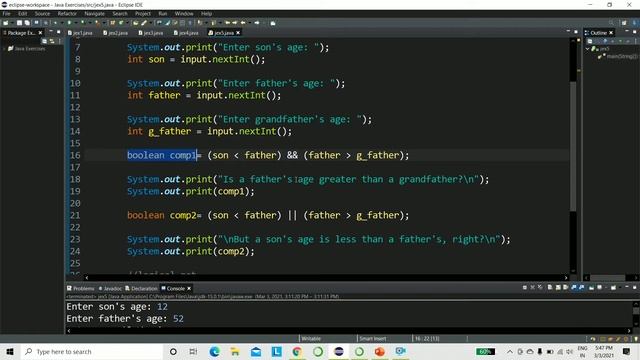
Task: Open the New Java Class dropdown arrow
Action: [x=127, y=23]
